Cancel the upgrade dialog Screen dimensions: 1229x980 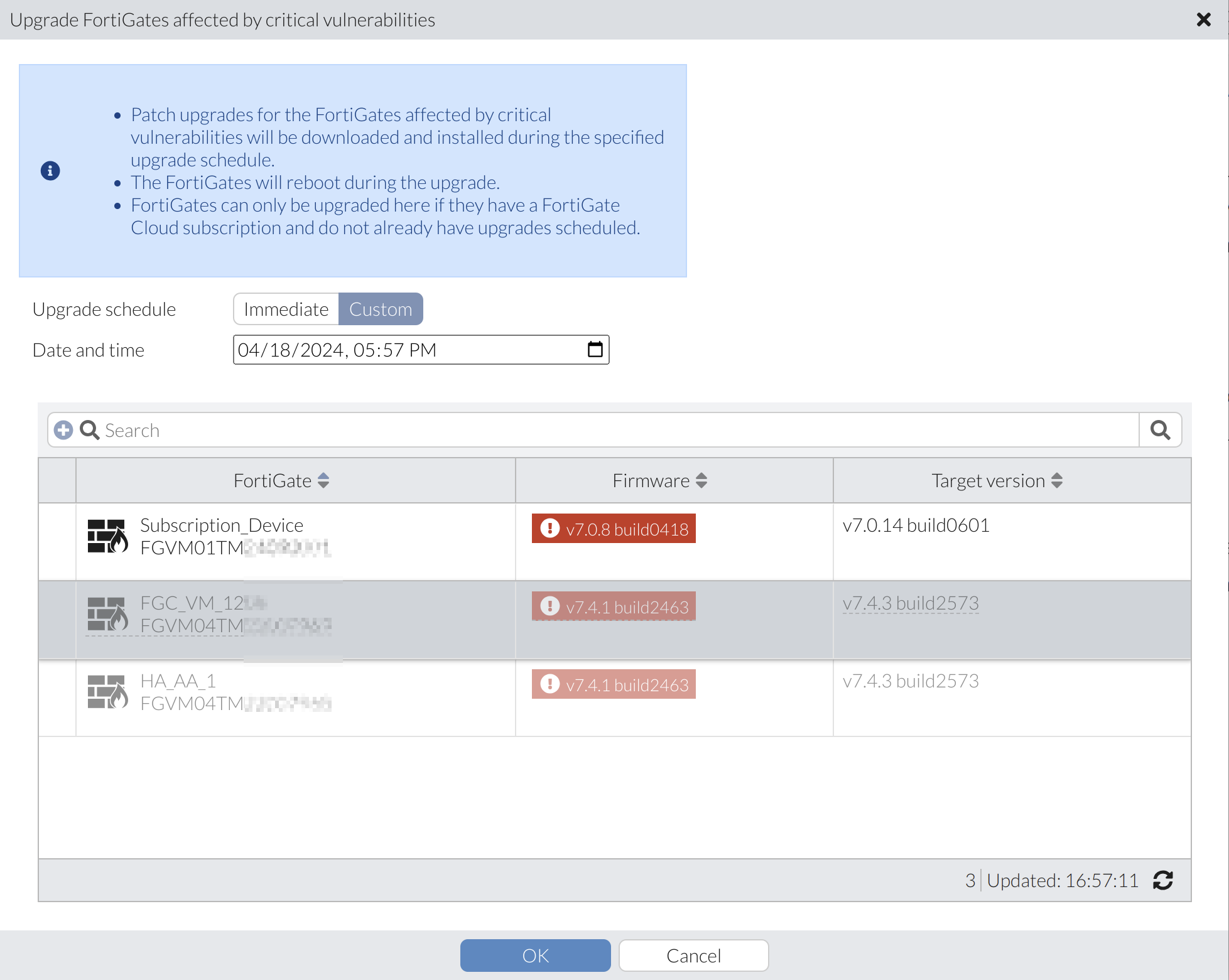tap(693, 955)
